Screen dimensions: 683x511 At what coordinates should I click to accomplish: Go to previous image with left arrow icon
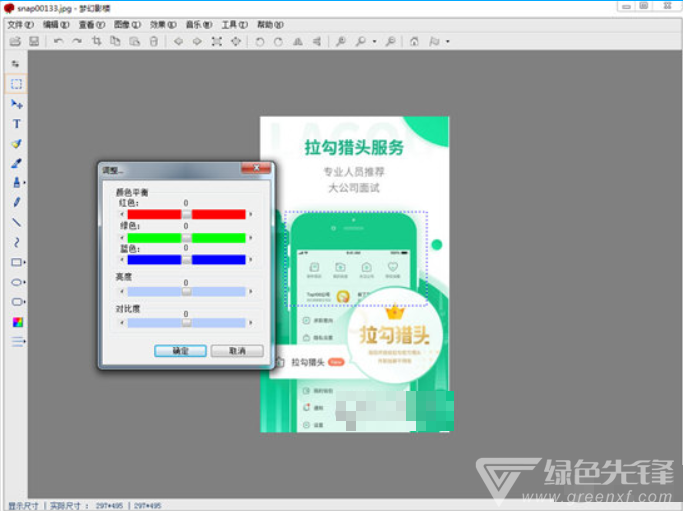click(x=178, y=41)
